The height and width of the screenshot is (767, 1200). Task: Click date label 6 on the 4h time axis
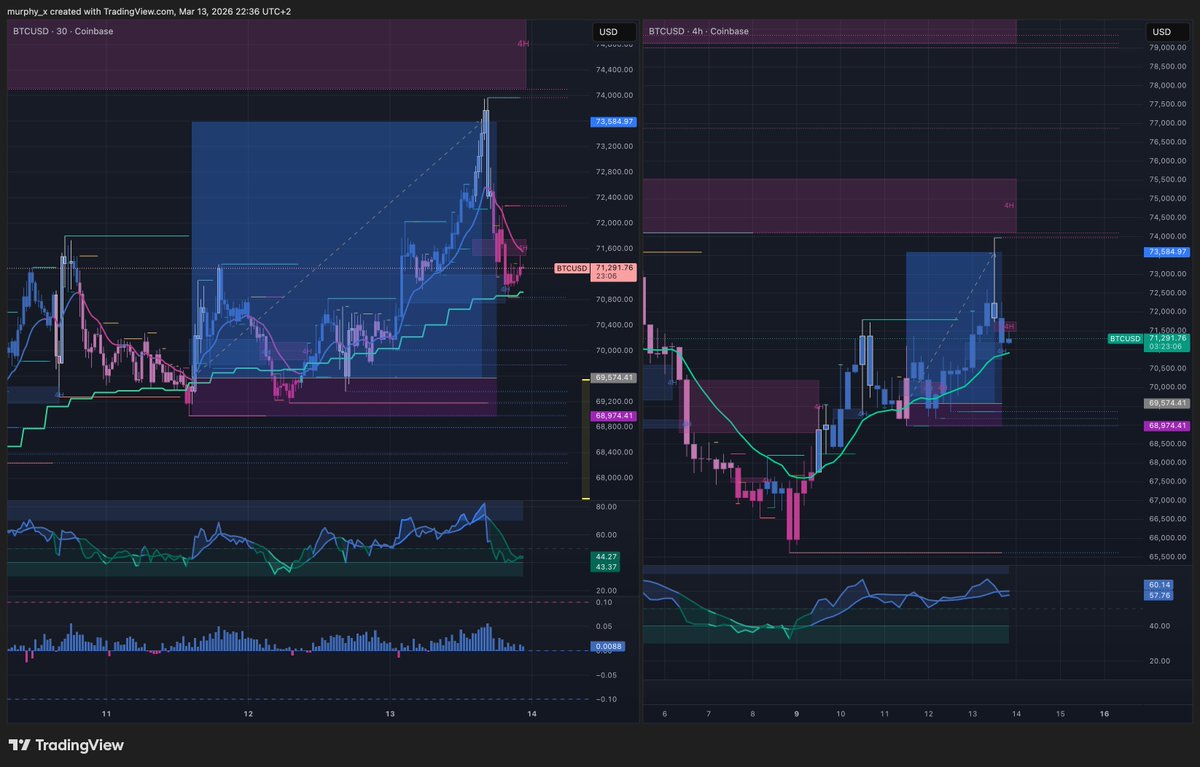[x=664, y=714]
